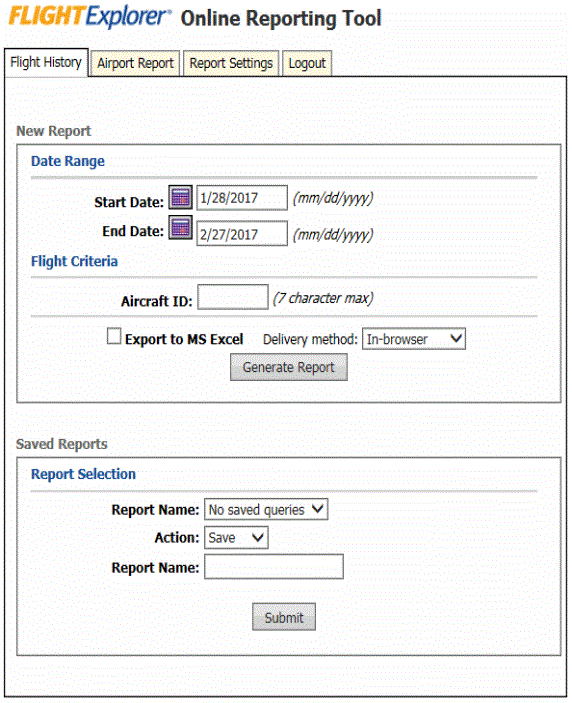Click the Online Reporting Tool title
Viewport: 572px width, 703px height.
pos(281,19)
